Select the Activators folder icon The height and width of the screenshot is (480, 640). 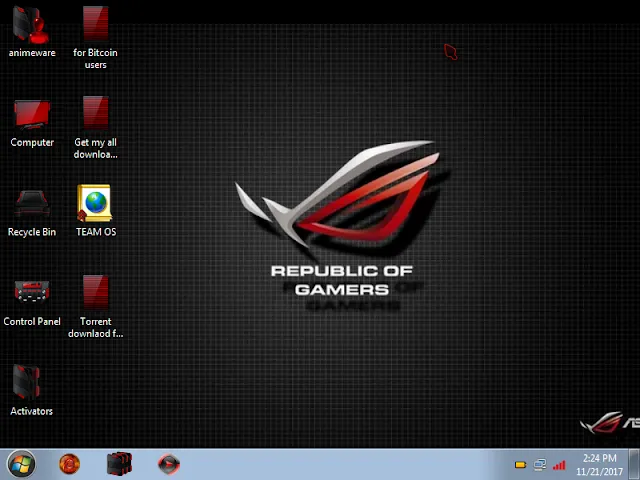coord(26,382)
